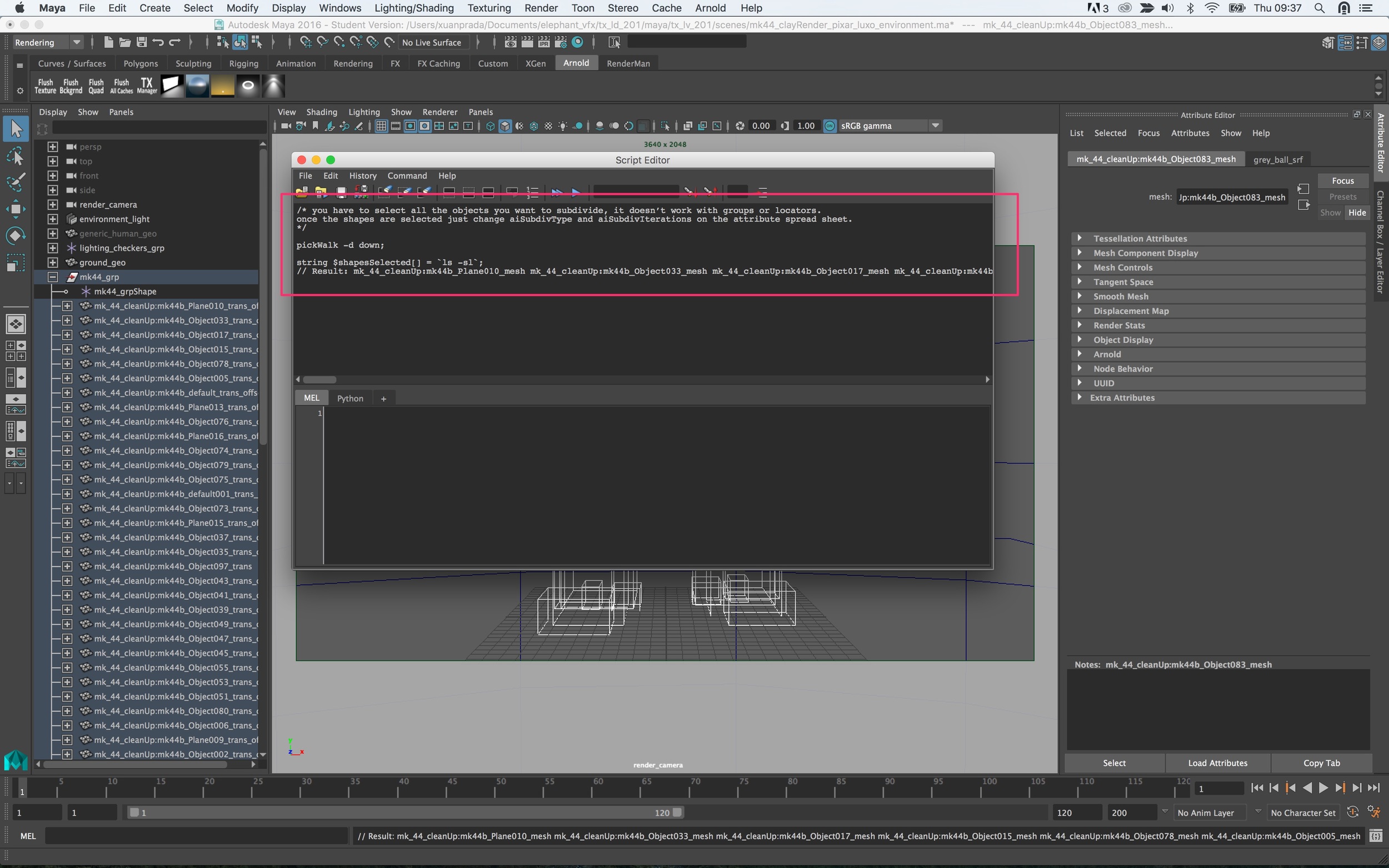1389x868 pixels.
Task: Toggle smooth shade all in viewport toolbar
Action: point(504,126)
